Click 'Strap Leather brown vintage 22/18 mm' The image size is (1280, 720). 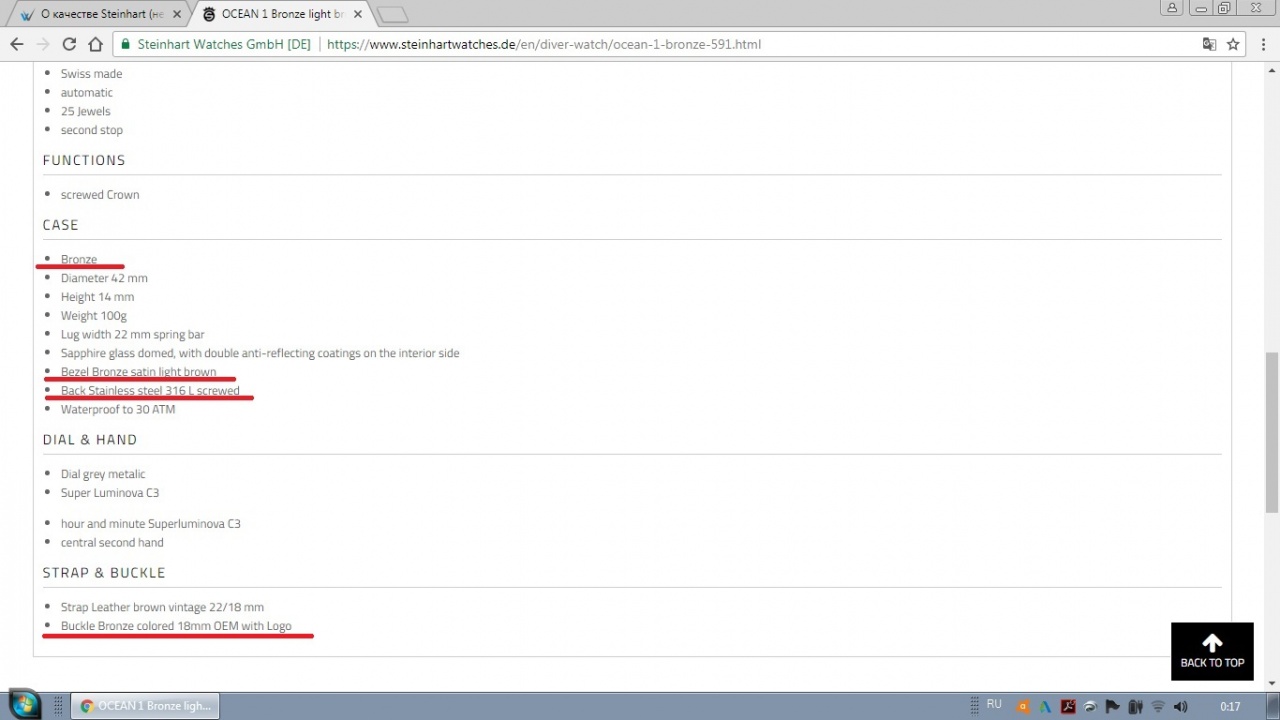point(162,607)
